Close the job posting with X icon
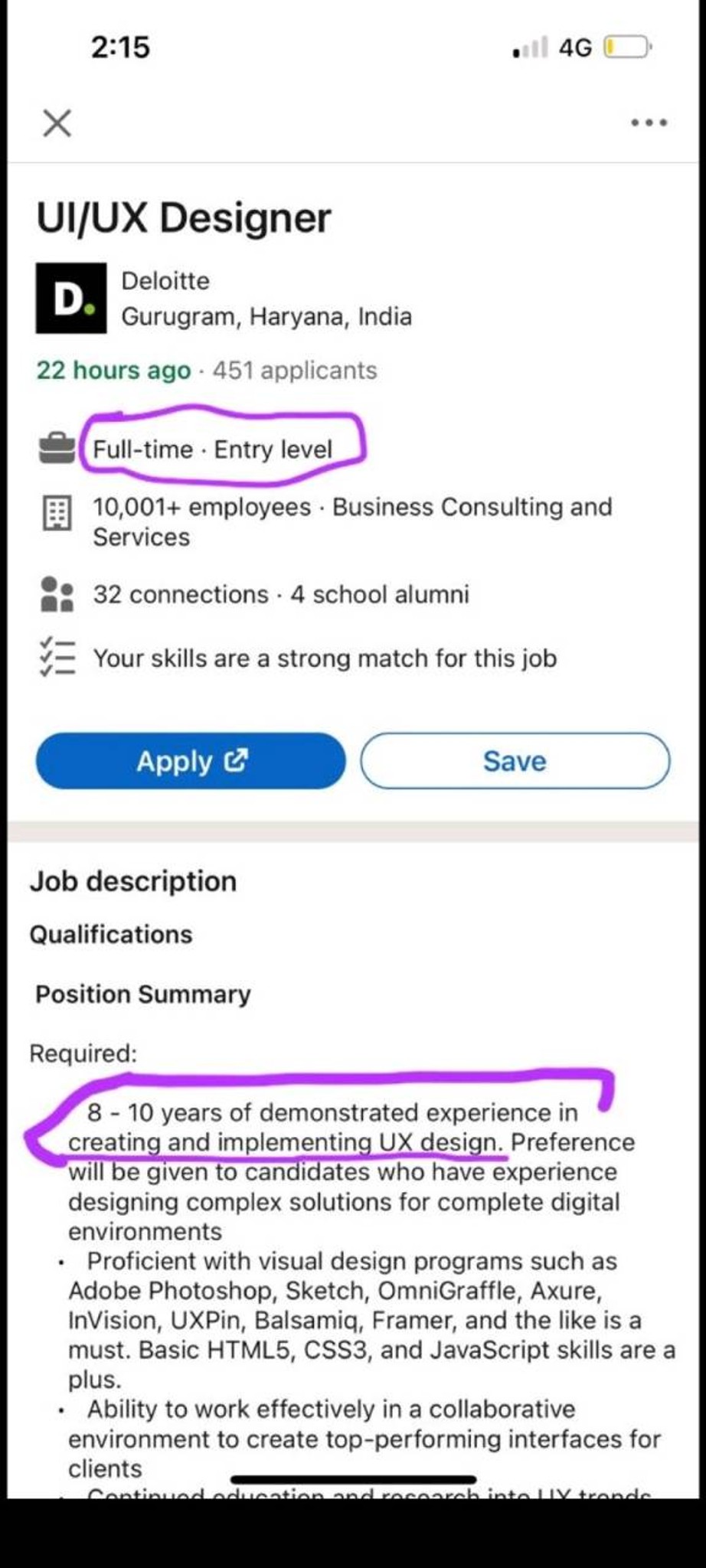Viewport: 706px width, 1568px height. tap(57, 122)
